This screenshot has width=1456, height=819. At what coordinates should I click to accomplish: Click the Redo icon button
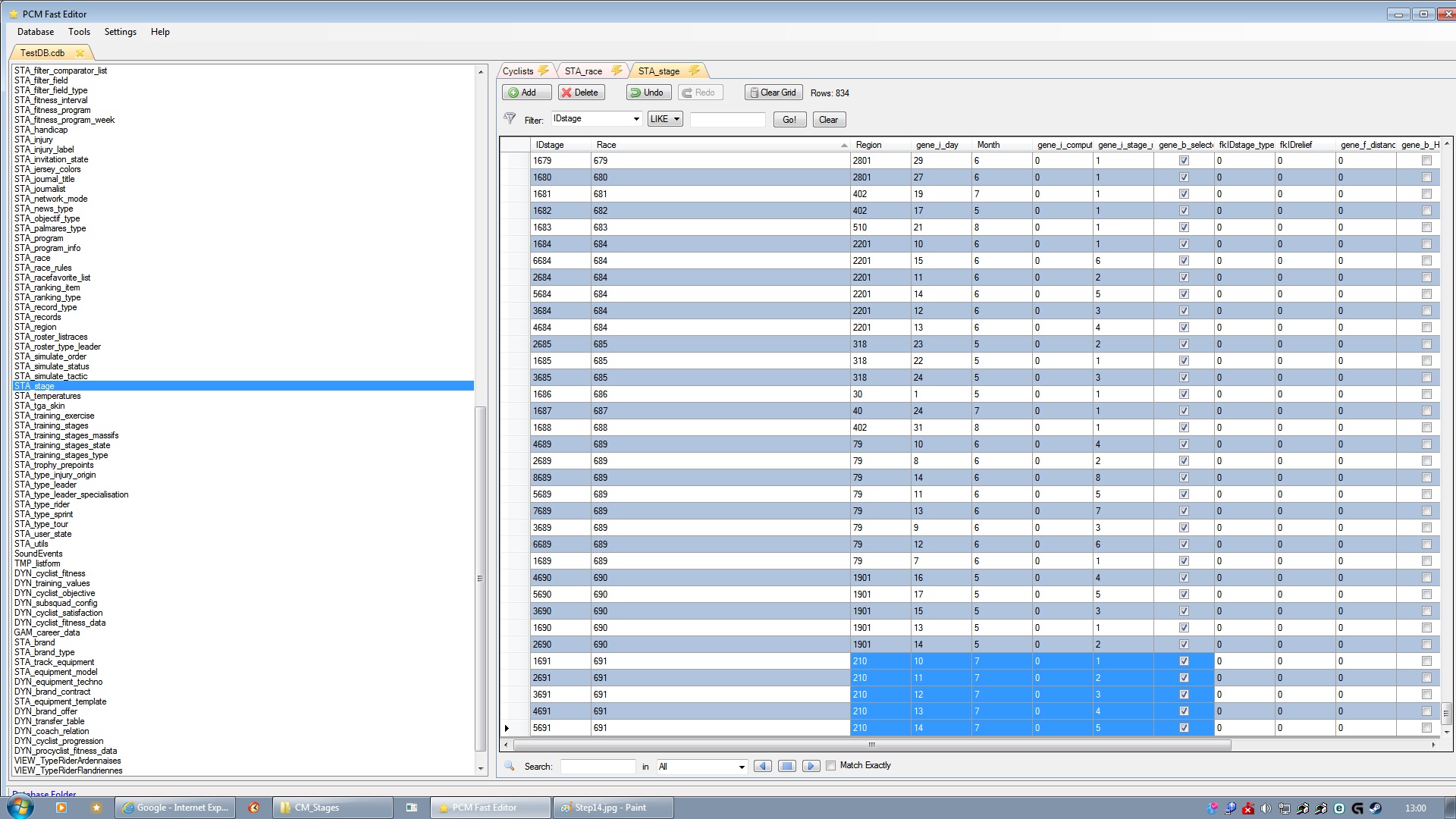[699, 92]
